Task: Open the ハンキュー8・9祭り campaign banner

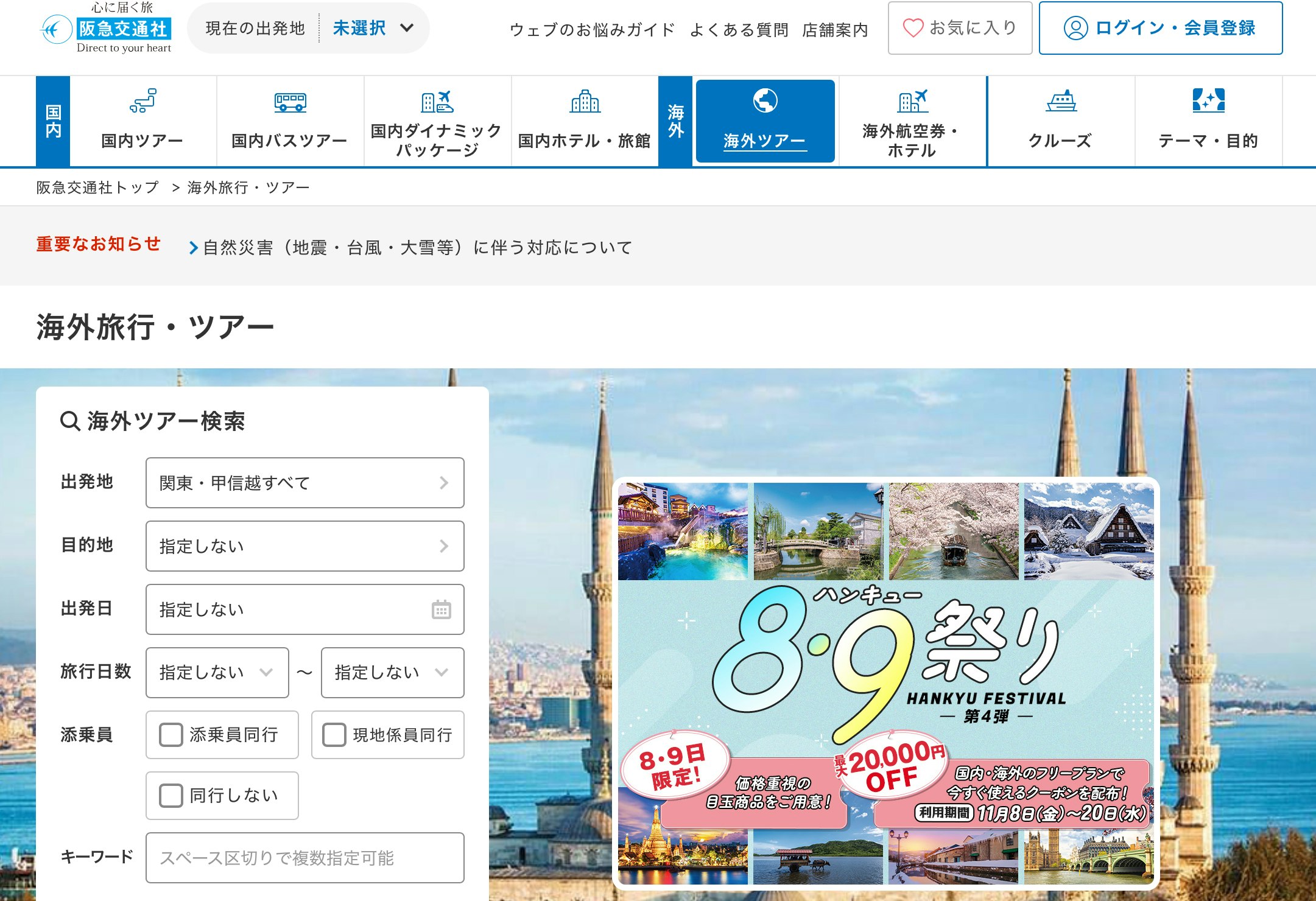Action: tap(885, 683)
